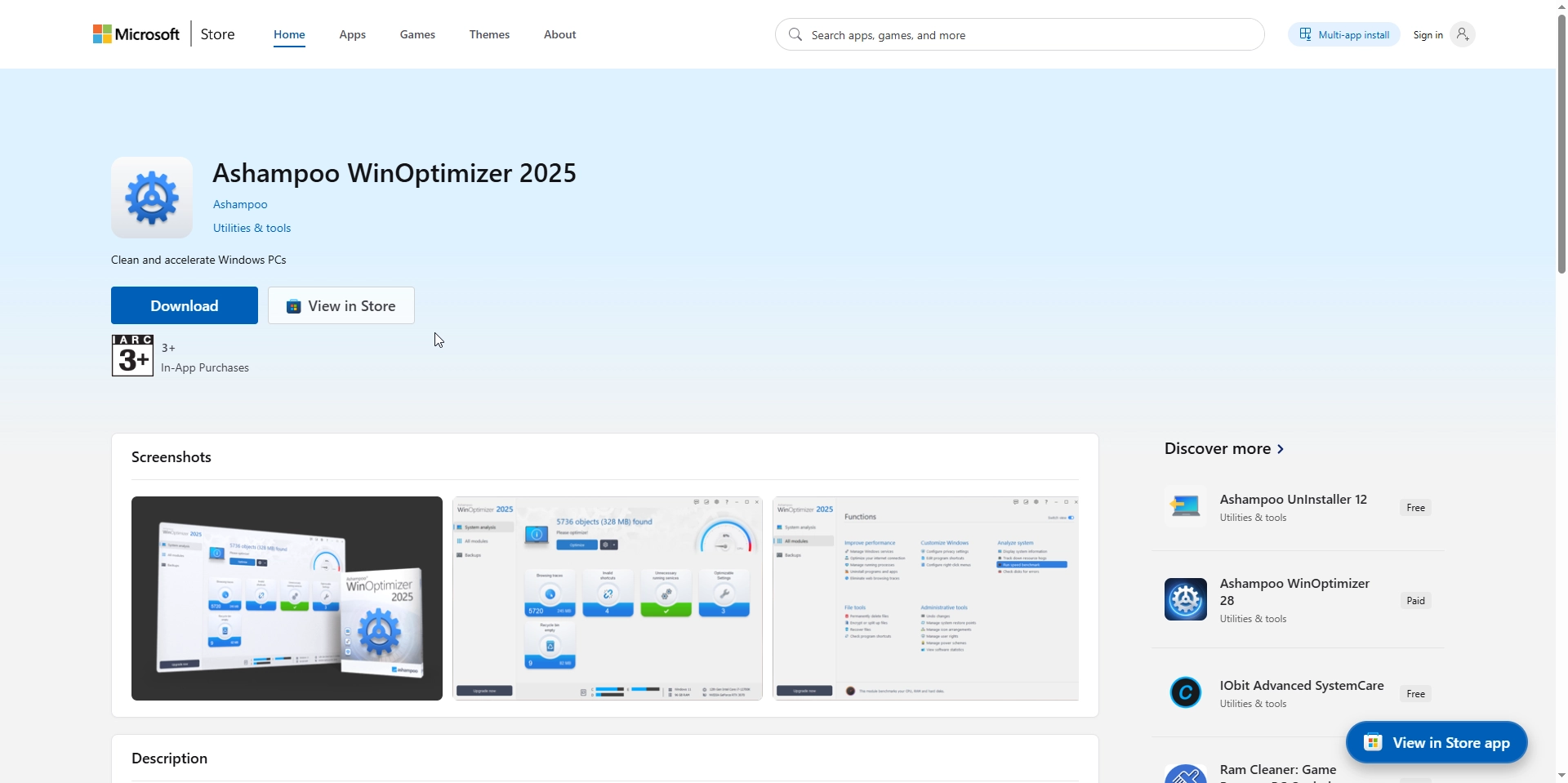The height and width of the screenshot is (783, 1568).
Task: Open the first product box screenshot thumbnail
Action: click(287, 598)
